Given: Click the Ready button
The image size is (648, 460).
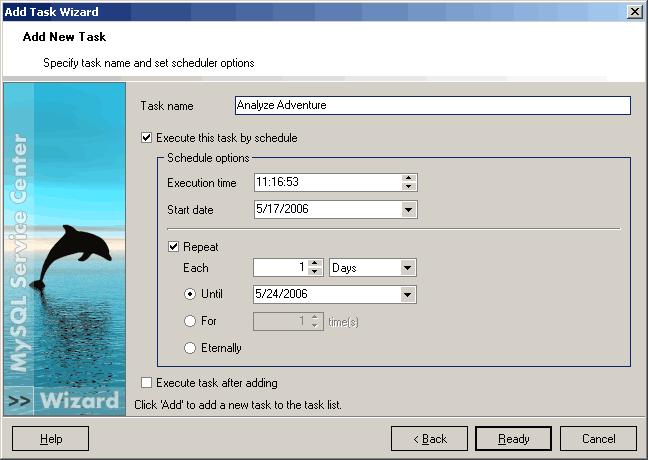Looking at the screenshot, I should pos(514,439).
